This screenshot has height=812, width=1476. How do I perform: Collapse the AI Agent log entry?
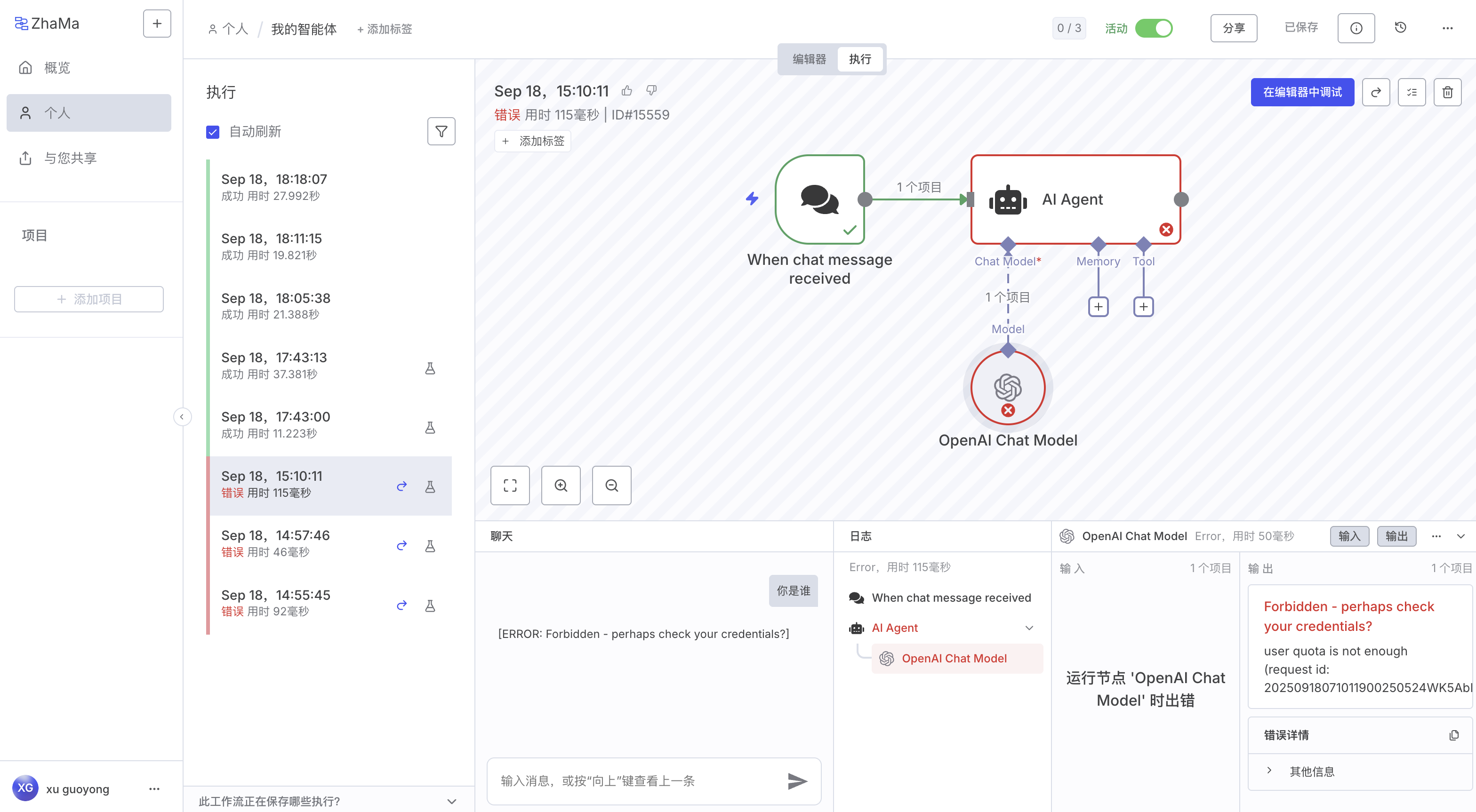(1029, 628)
